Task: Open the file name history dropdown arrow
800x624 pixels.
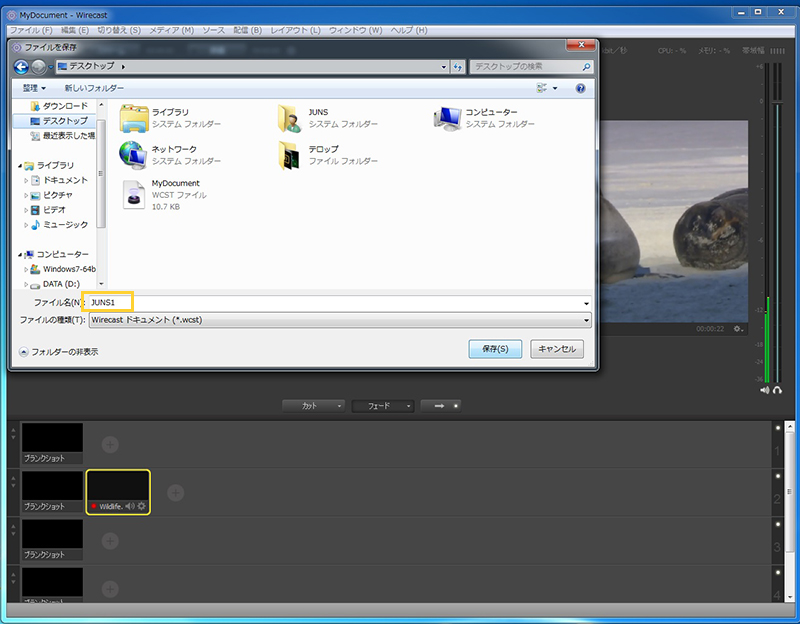Action: pyautogui.click(x=586, y=303)
